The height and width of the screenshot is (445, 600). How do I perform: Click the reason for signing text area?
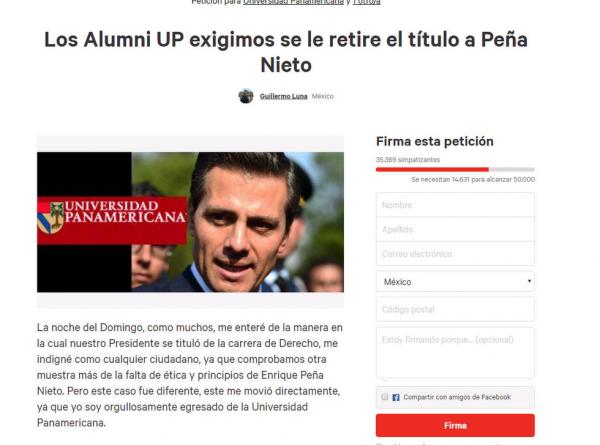(x=455, y=350)
